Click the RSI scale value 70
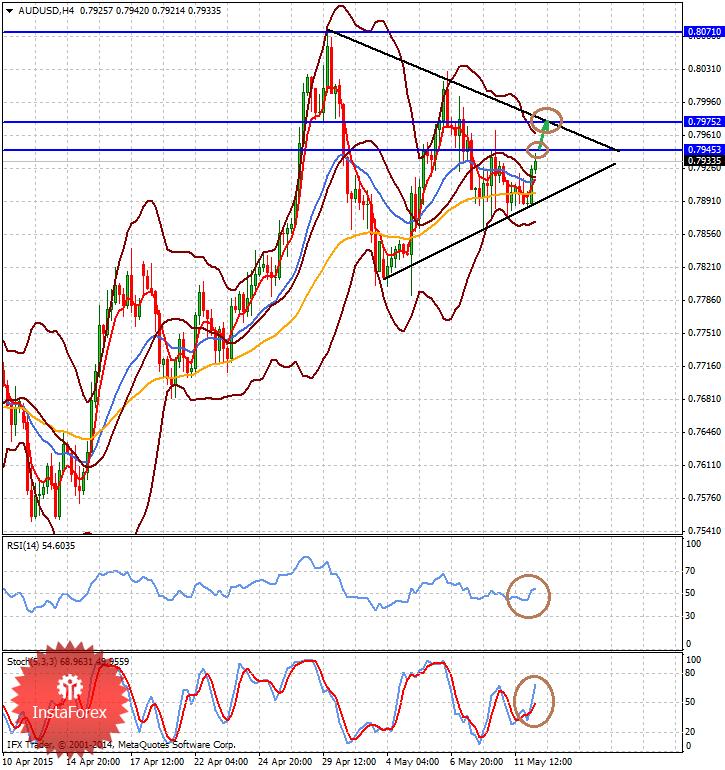This screenshot has height=770, width=725. point(690,571)
